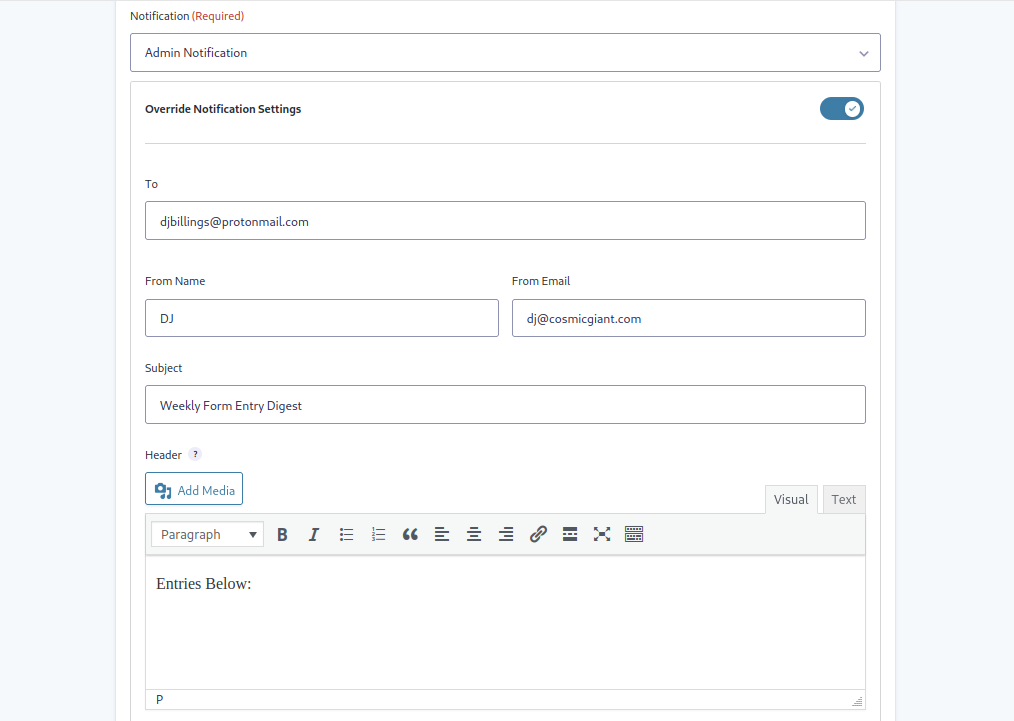Apply bold formatting in the Header editor

tap(282, 533)
